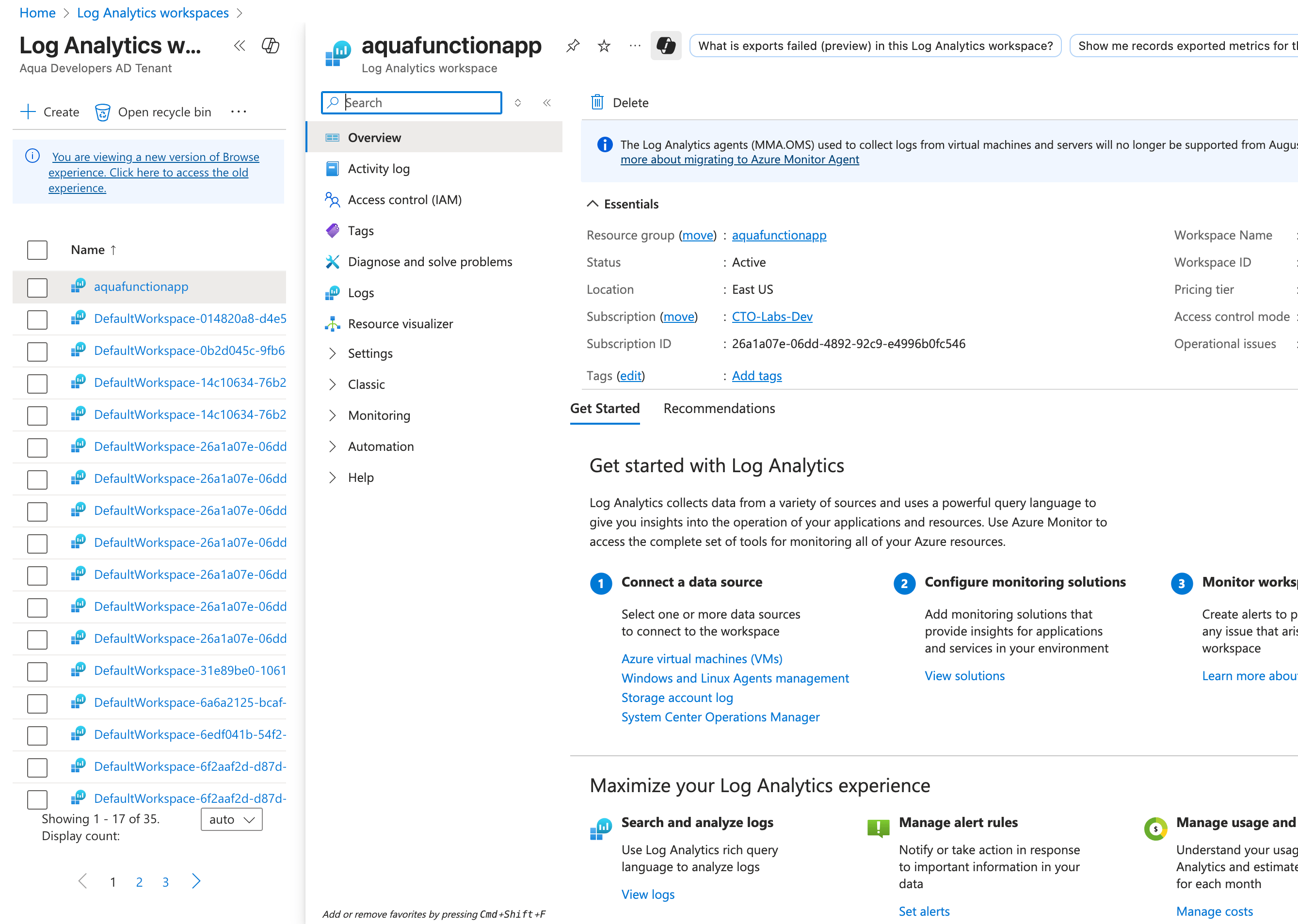Select the Get Started tab

pos(604,409)
